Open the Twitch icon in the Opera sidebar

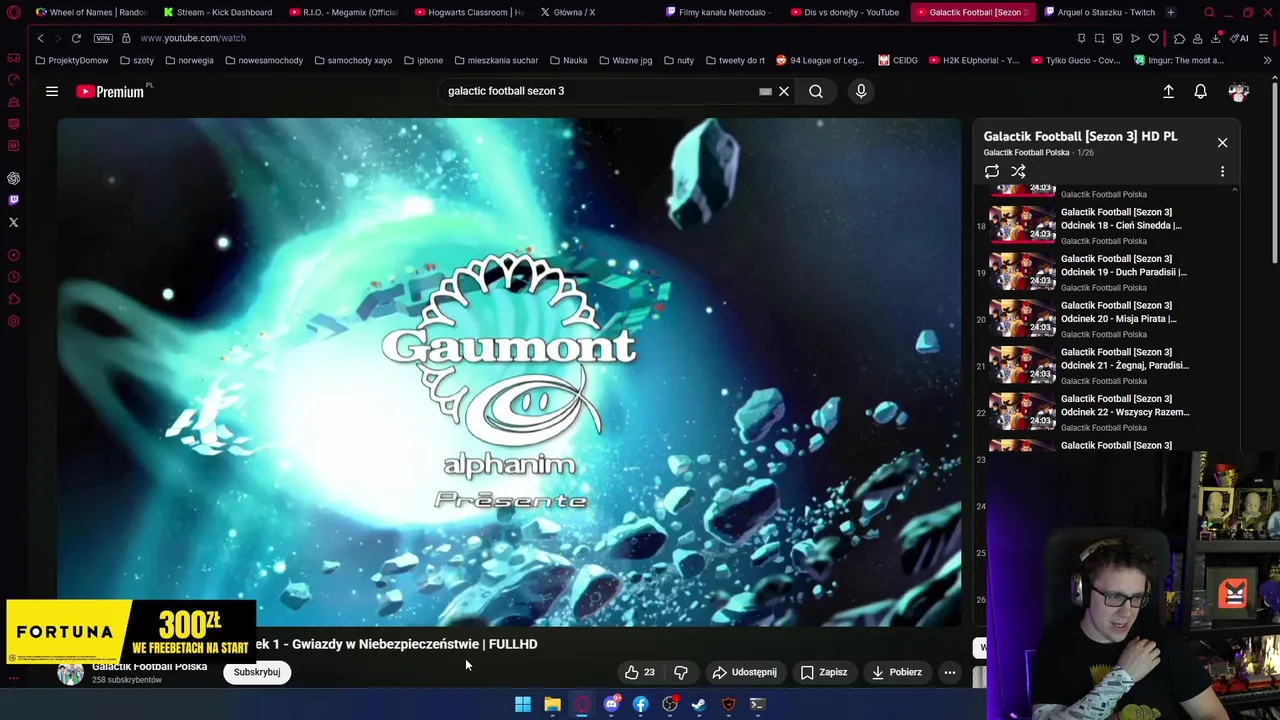pos(13,200)
